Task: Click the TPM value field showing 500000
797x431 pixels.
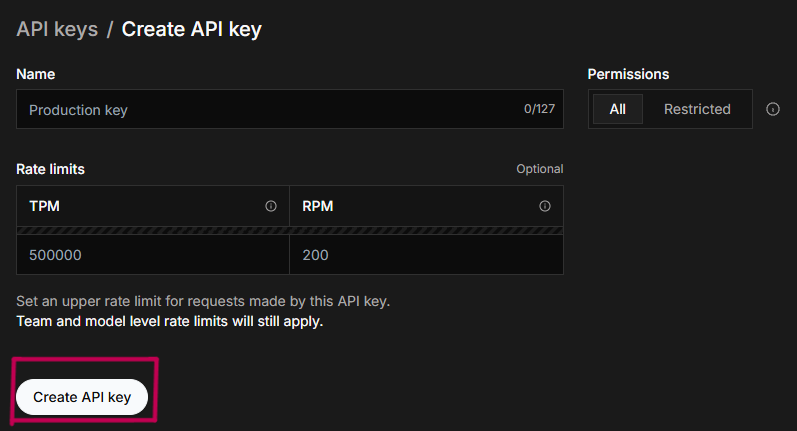Action: pyautogui.click(x=153, y=255)
